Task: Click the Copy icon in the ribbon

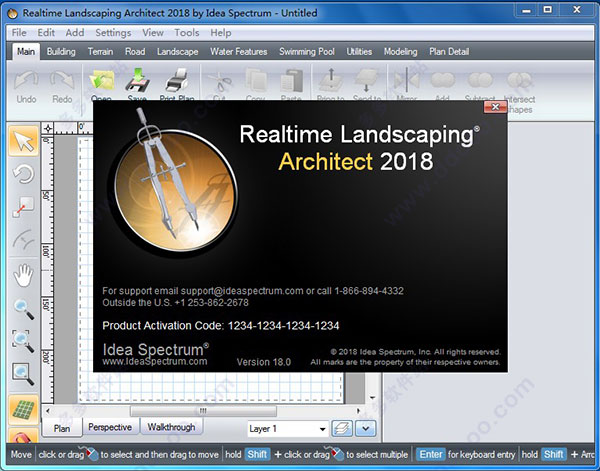Action: click(x=256, y=80)
